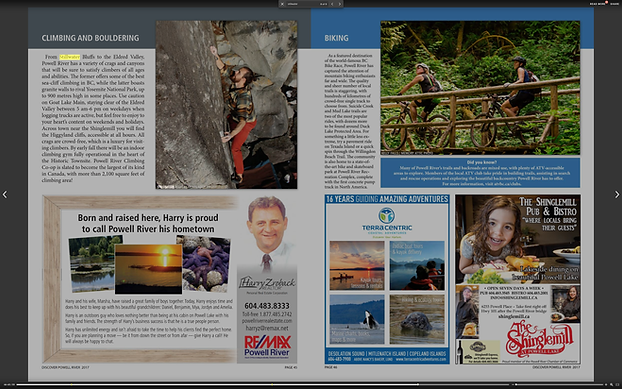This screenshot has height=389, width=622.
Task: Click 'Lakeside dining on' caption text
Action: click(x=549, y=269)
